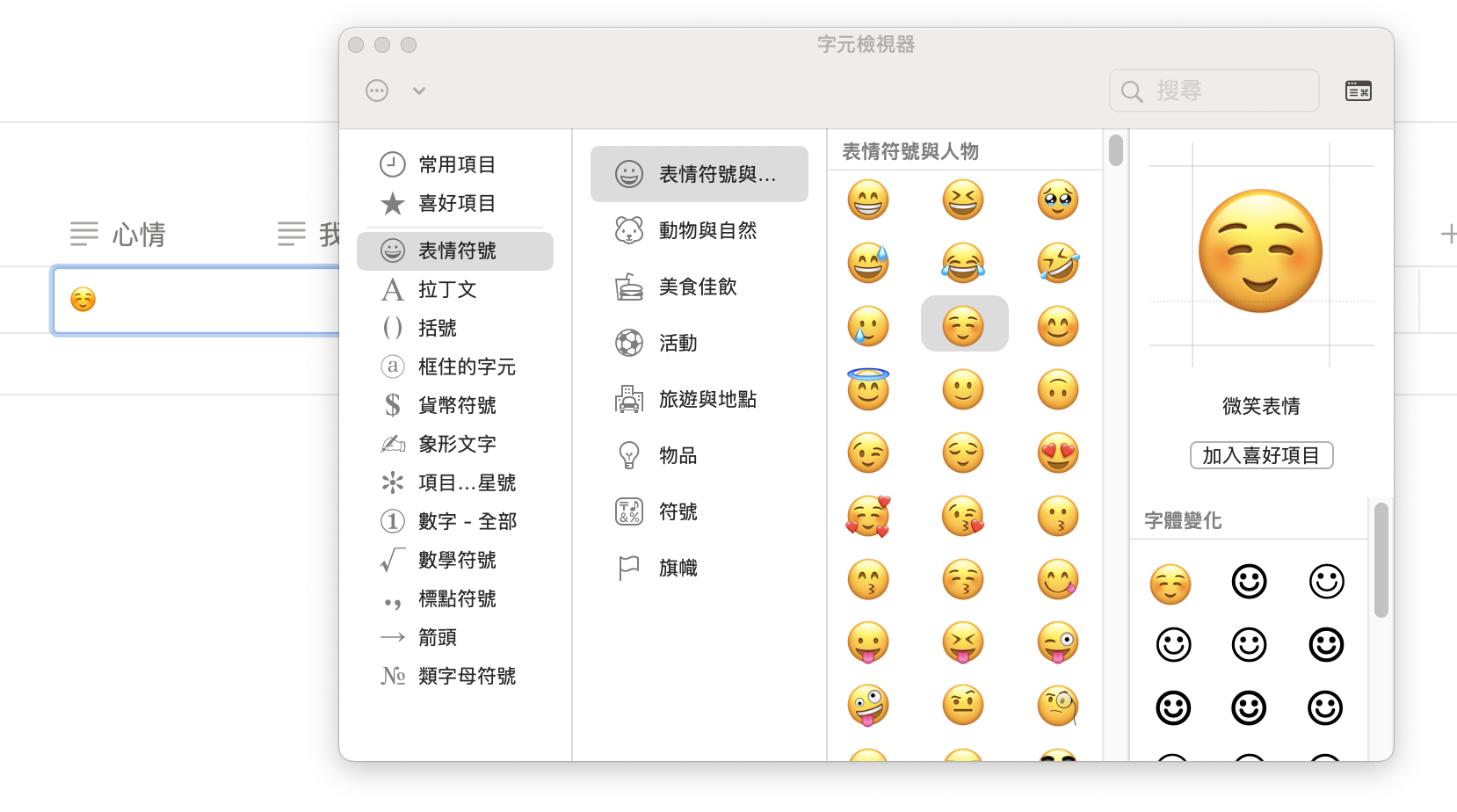Choose 活動 emoji subcategory
1457x812 pixels.
700,343
